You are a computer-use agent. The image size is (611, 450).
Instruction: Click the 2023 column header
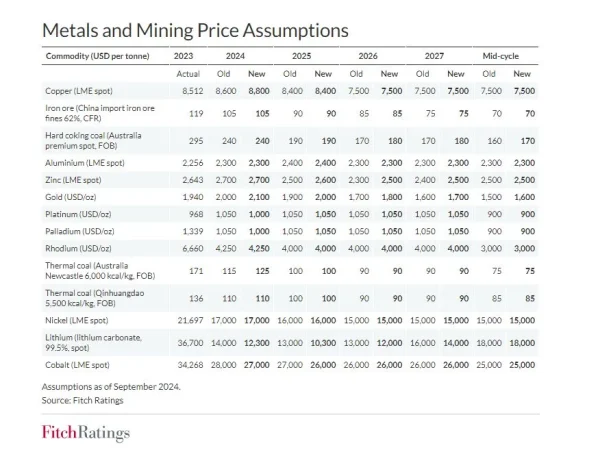184,55
